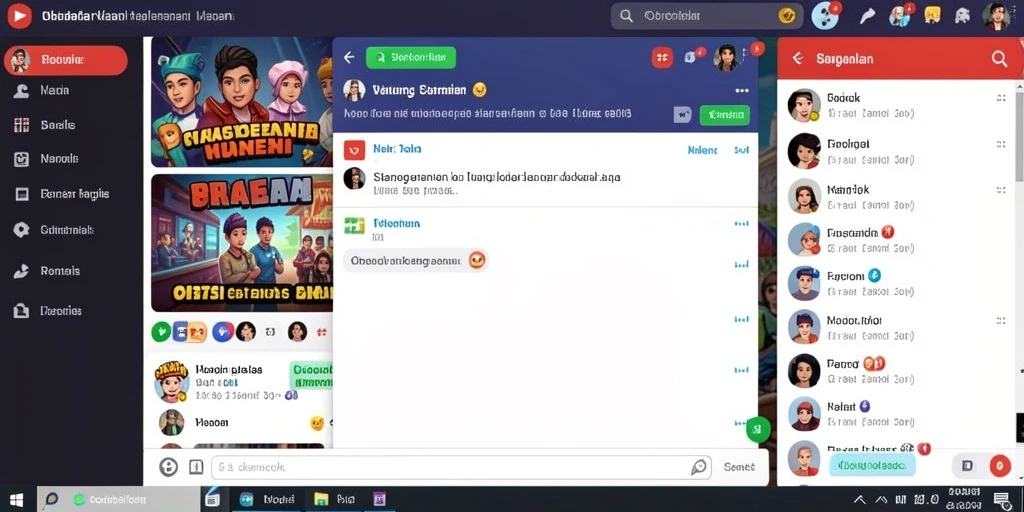Image resolution: width=1024 pixels, height=512 pixels.
Task: Expand options beside the first contact in the list
Action: 1000,98
